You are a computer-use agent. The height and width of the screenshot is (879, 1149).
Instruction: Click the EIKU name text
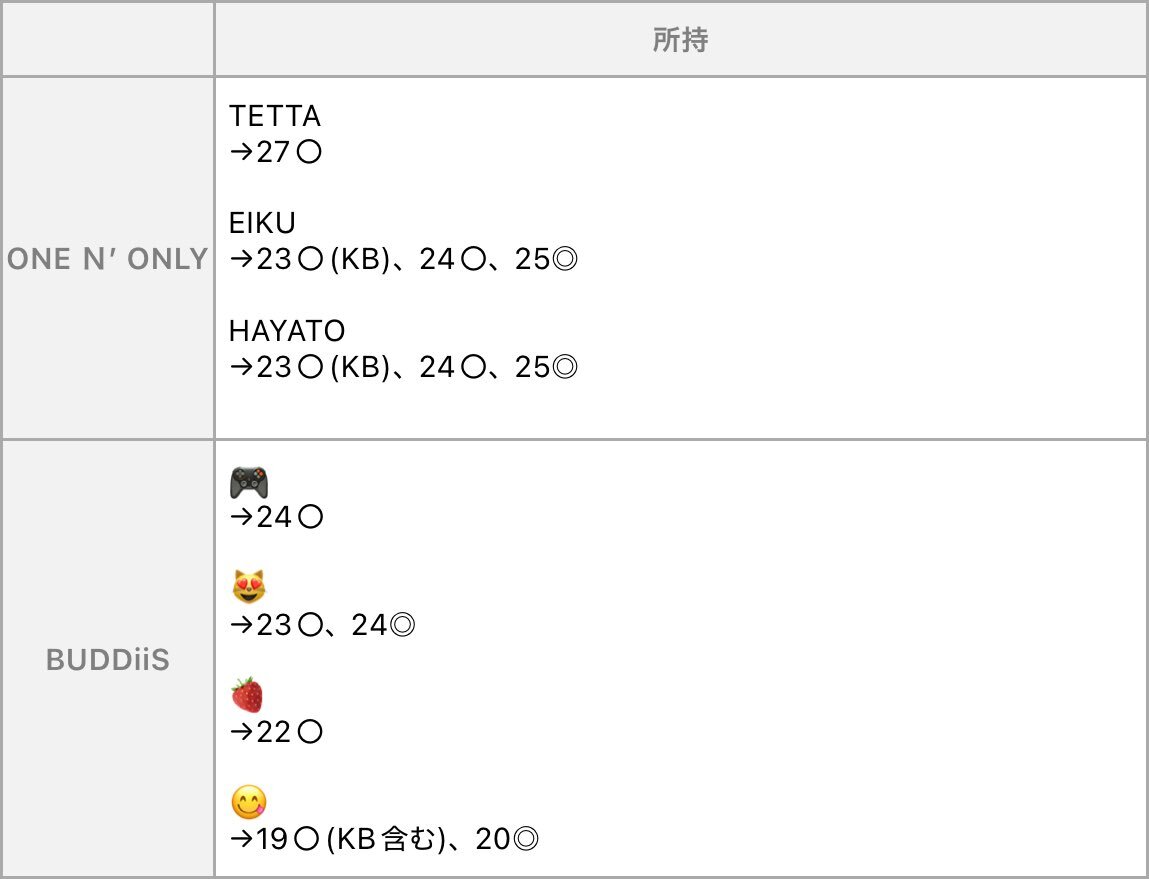coord(262,223)
